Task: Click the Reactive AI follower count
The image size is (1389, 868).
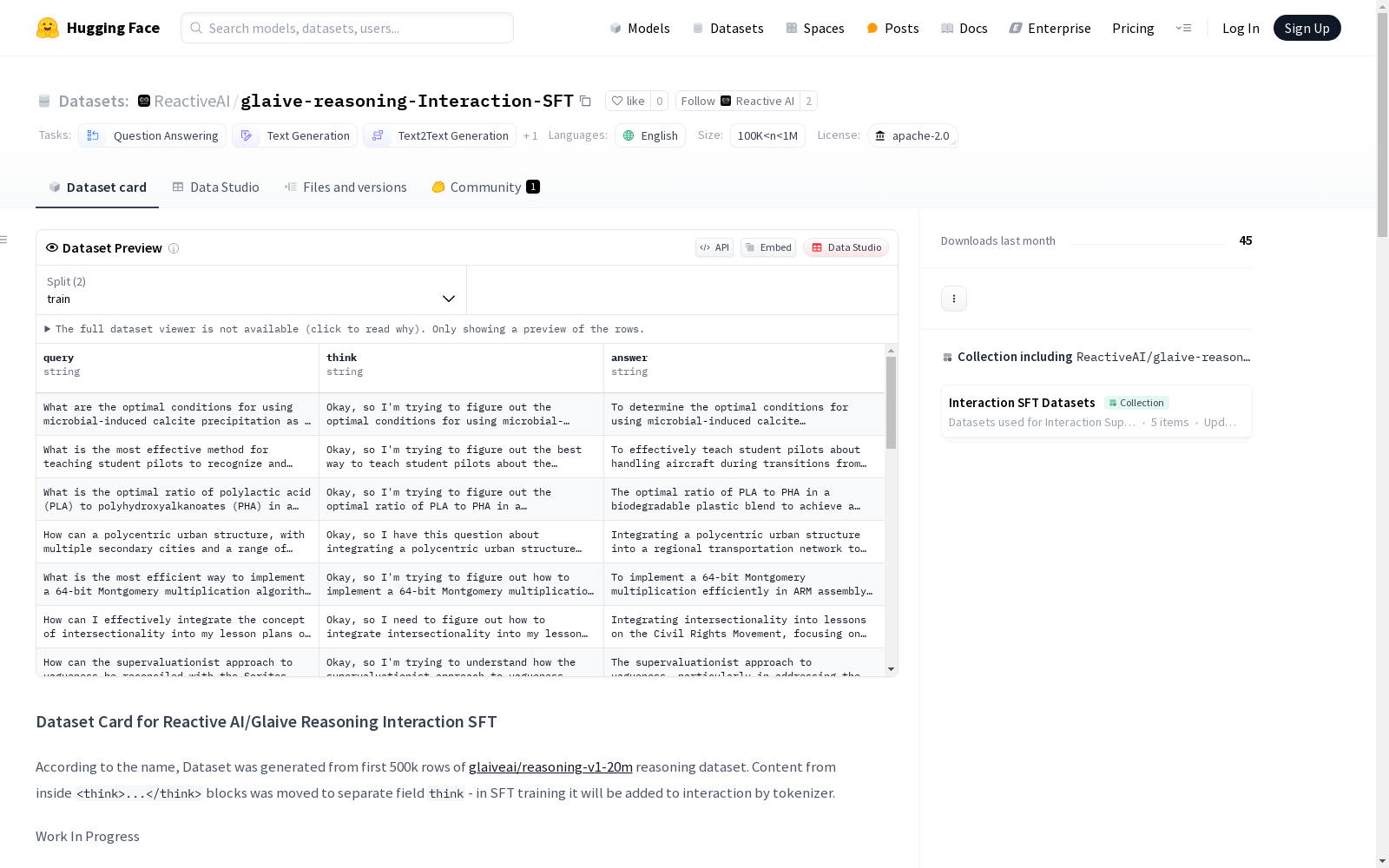Action: (809, 102)
